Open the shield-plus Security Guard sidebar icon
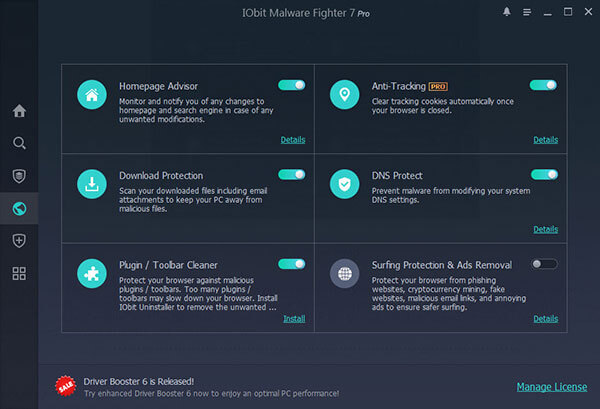This screenshot has width=600, height=409. point(19,241)
